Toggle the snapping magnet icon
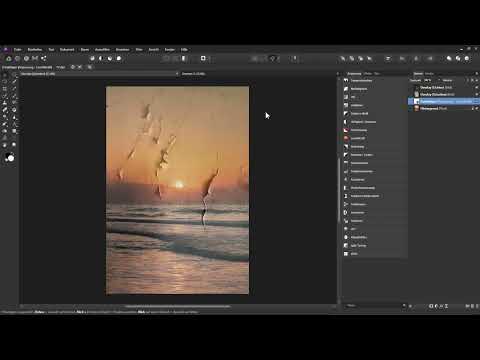The image size is (480, 360). (273, 58)
